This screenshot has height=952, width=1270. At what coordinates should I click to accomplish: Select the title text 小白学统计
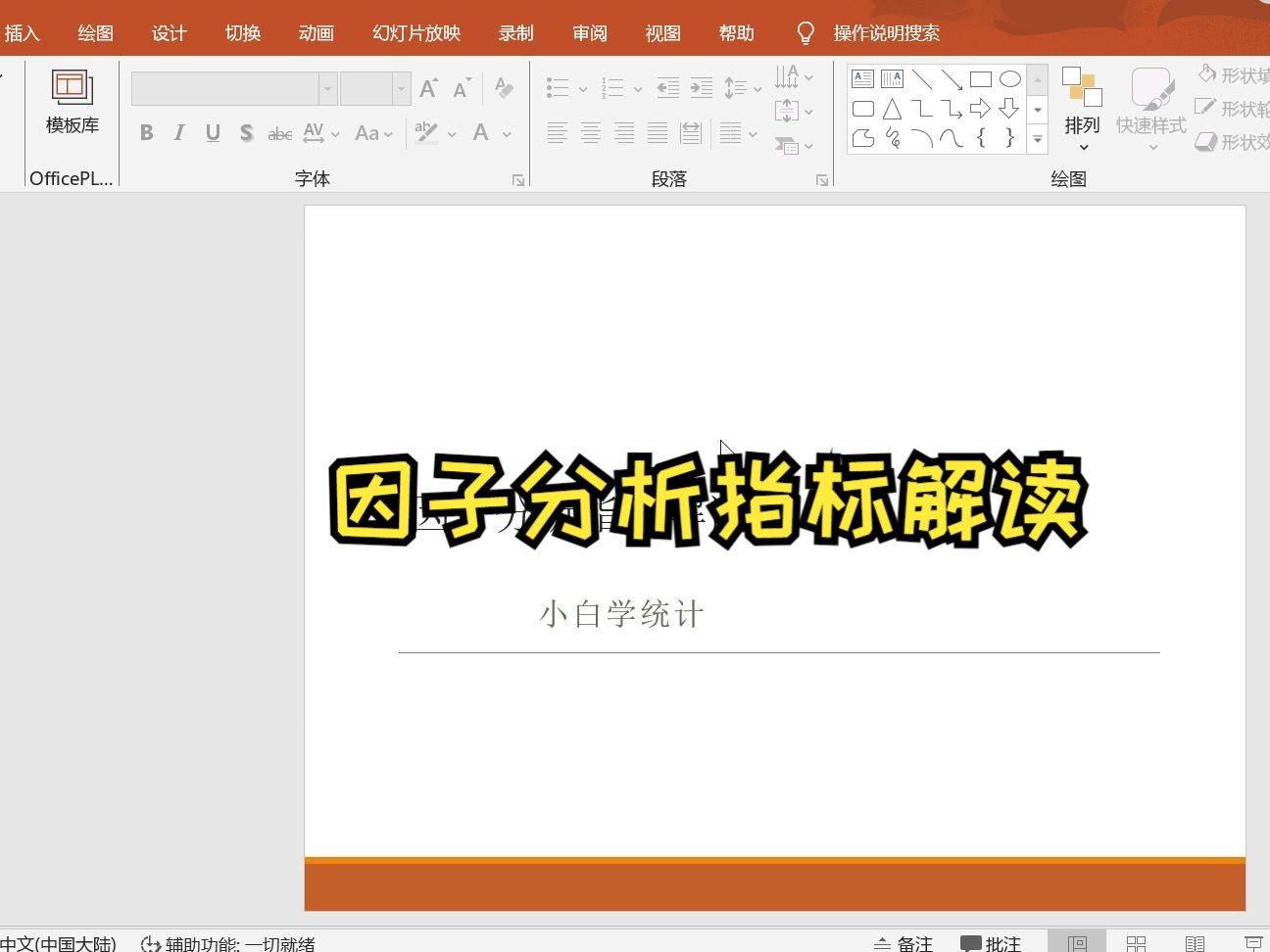(620, 612)
